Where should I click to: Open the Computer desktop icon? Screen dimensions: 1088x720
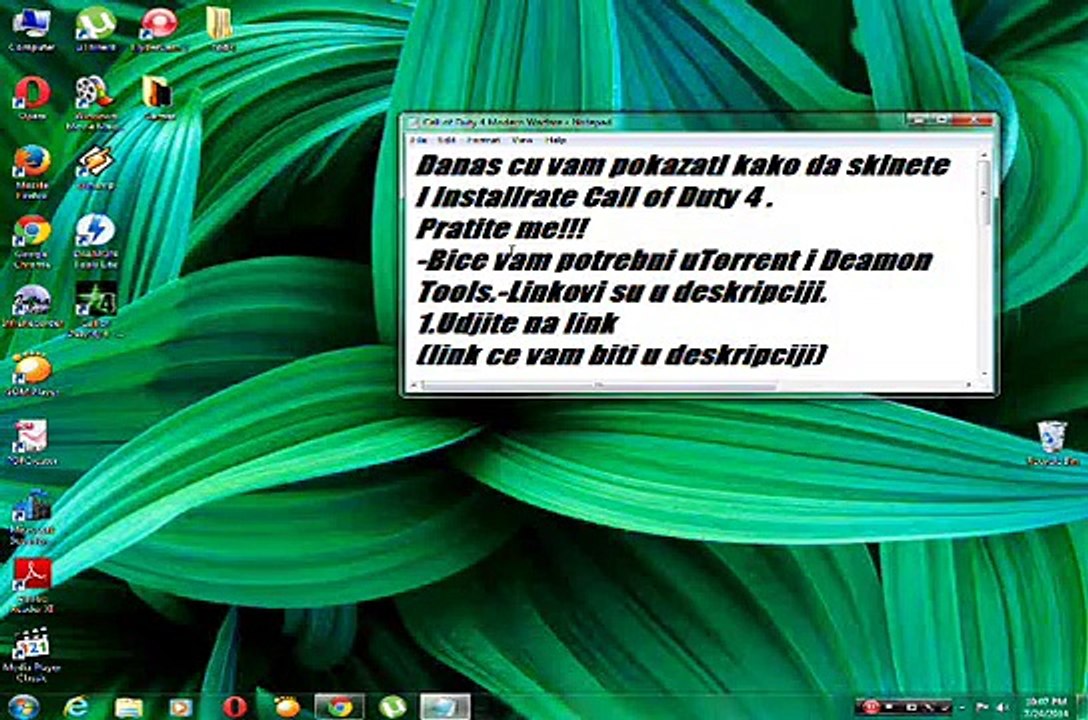[32, 29]
